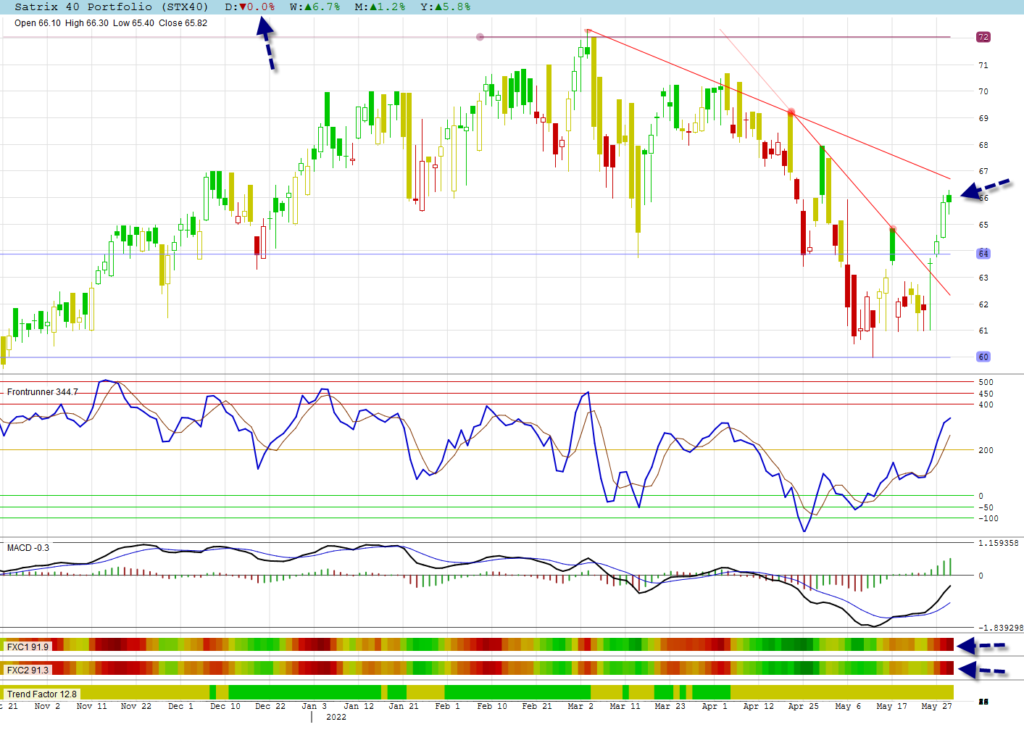1024x735 pixels.
Task: Click the Jan 3 date on the time axis
Action: pyautogui.click(x=314, y=706)
